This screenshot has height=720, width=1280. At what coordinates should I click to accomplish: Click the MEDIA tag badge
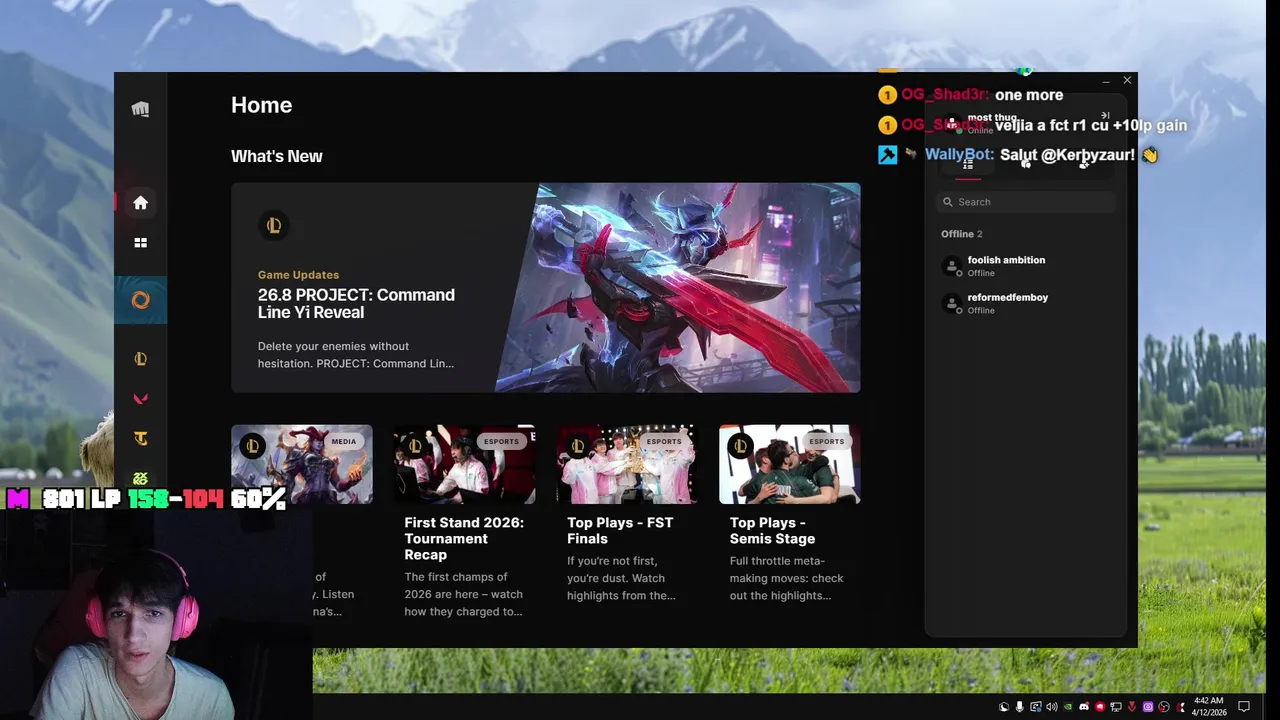pyautogui.click(x=344, y=441)
